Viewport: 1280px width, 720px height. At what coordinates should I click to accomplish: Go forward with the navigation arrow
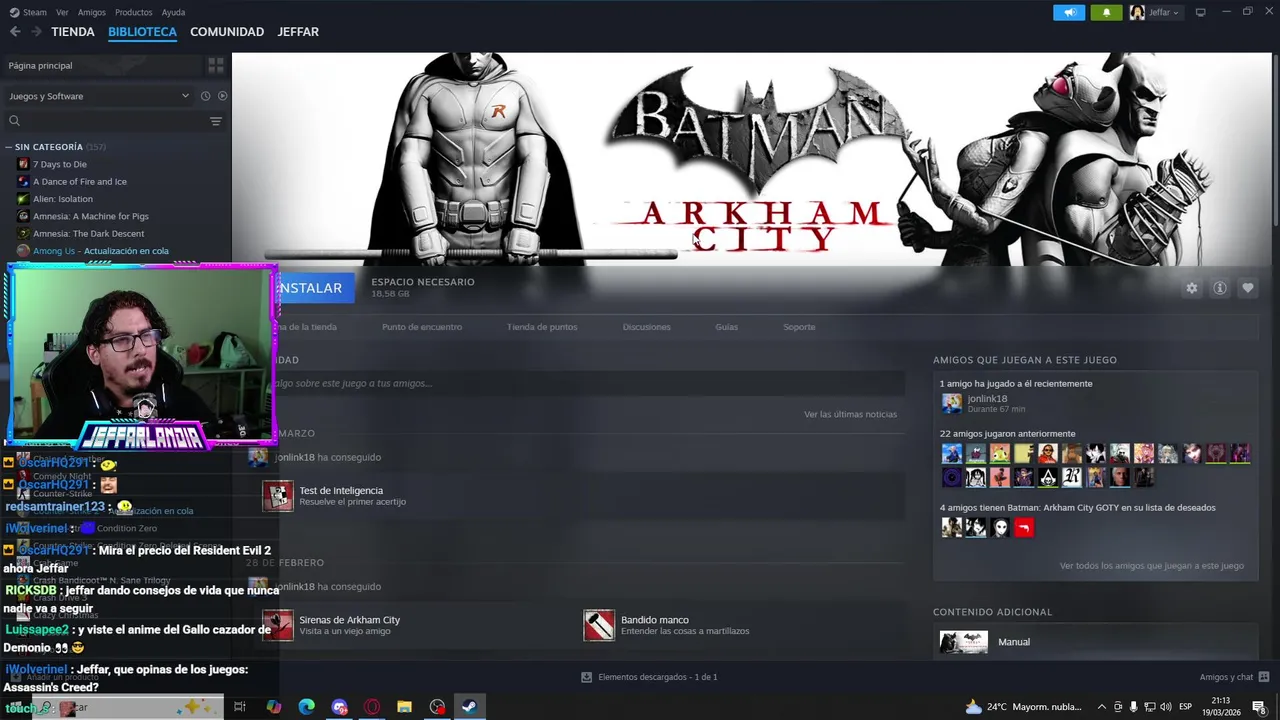(36, 32)
